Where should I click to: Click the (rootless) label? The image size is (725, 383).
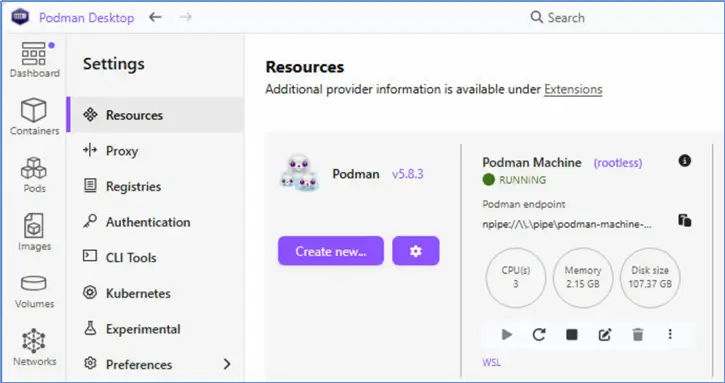618,163
